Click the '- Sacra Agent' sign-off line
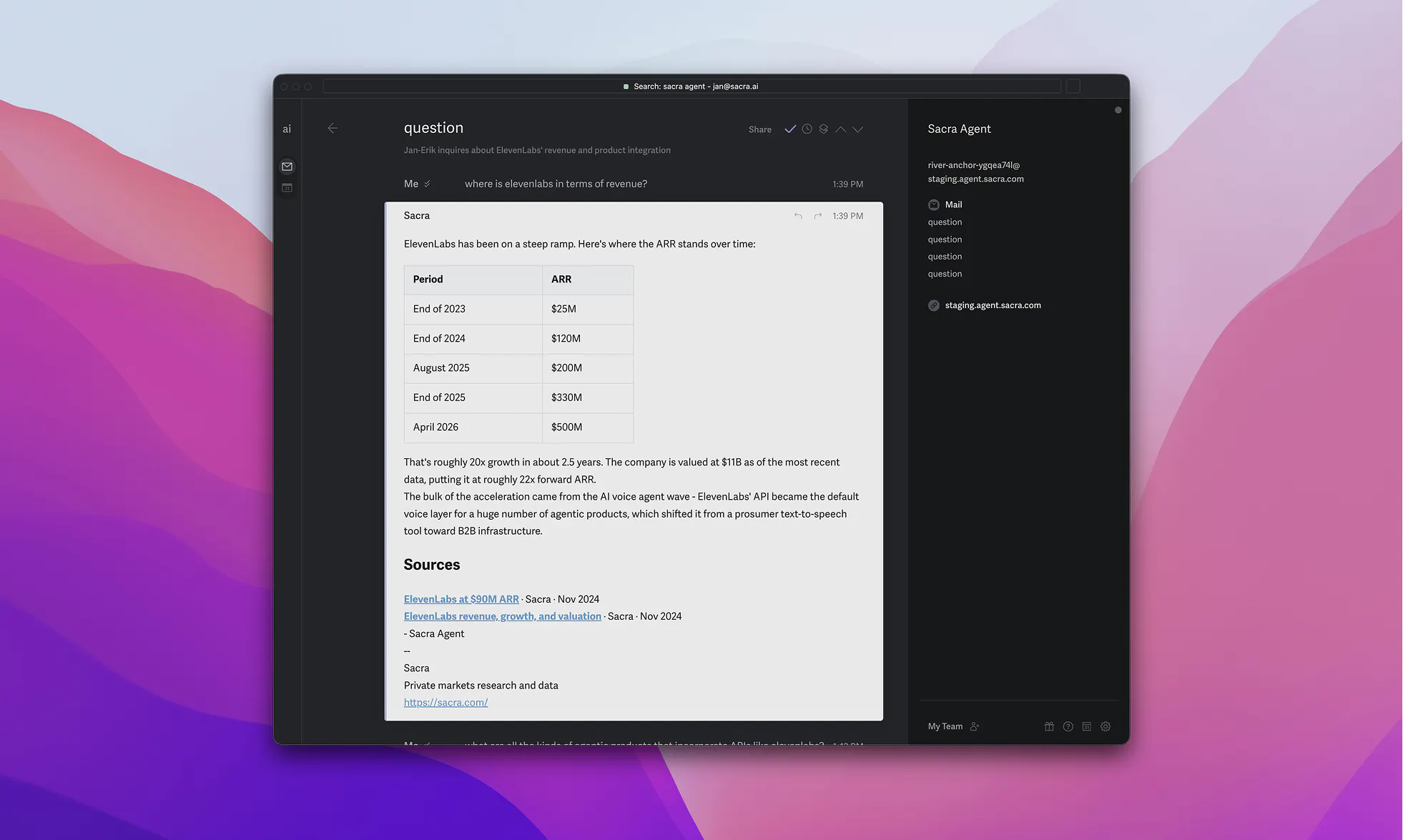The width and height of the screenshot is (1403, 840). pyautogui.click(x=434, y=634)
